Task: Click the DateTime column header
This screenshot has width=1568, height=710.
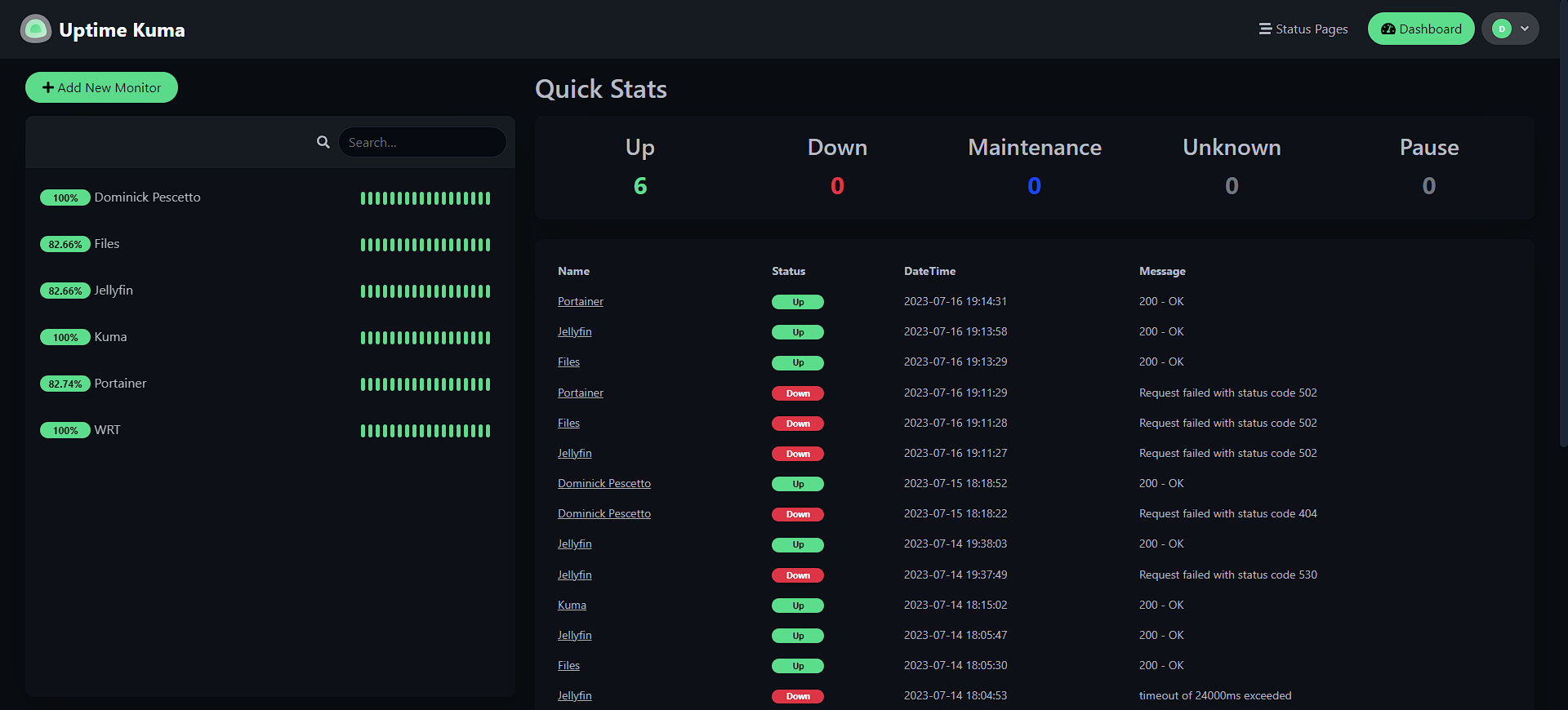Action: tap(929, 271)
